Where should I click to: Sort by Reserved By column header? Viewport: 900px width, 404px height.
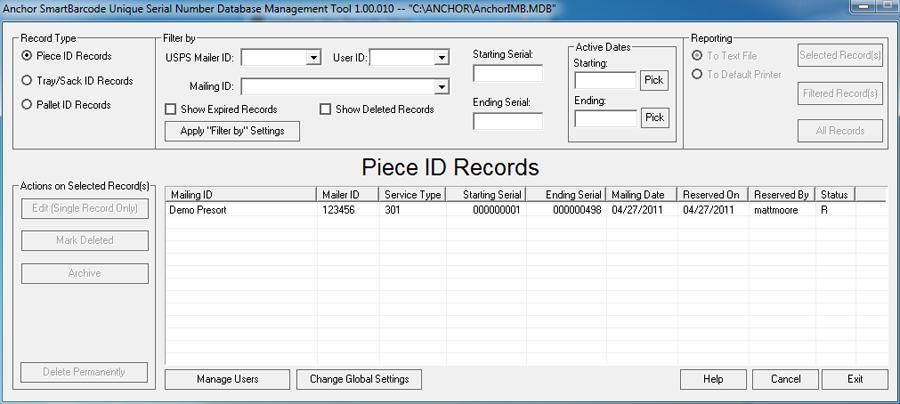click(x=782, y=195)
